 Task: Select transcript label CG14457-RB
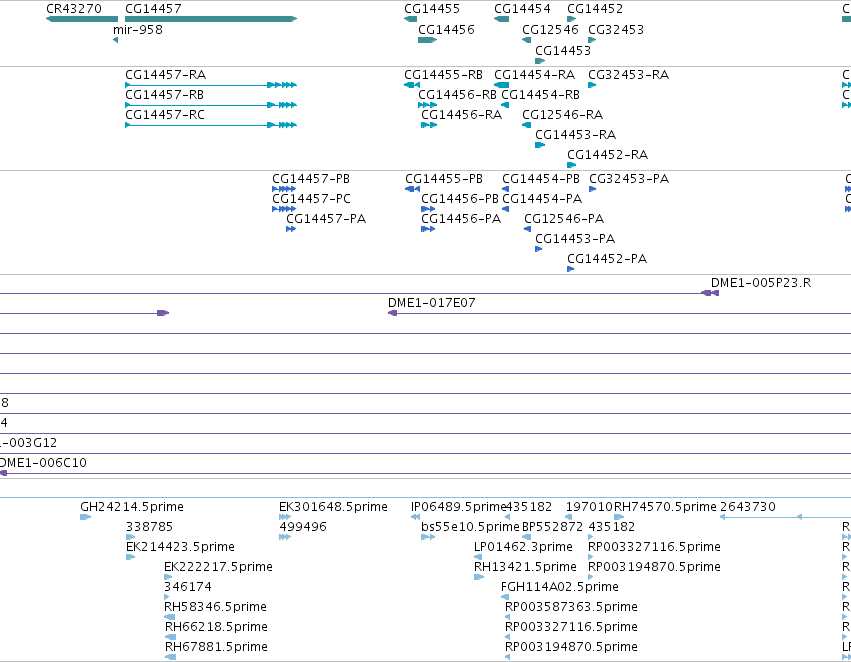(x=164, y=95)
